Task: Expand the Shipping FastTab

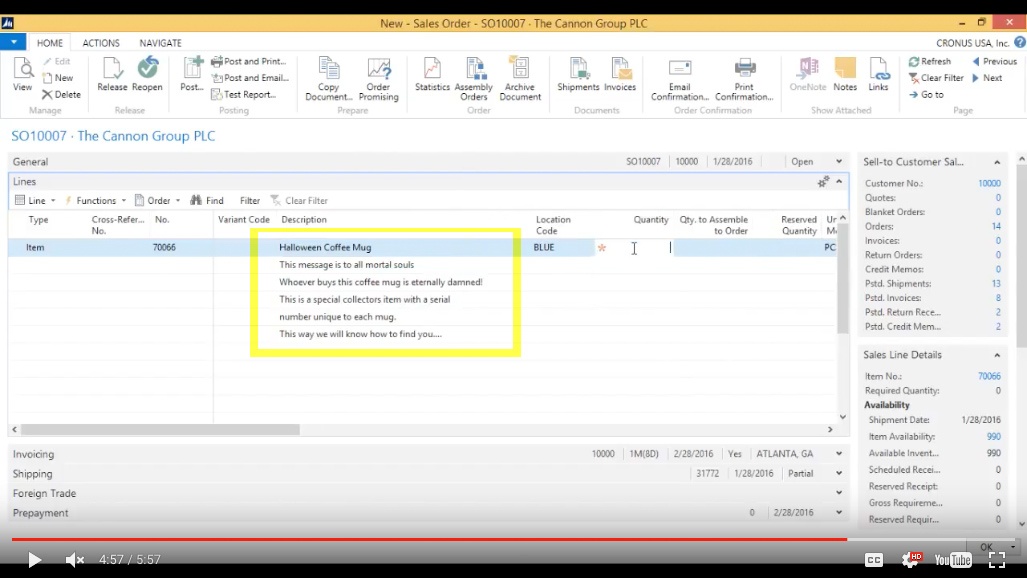Action: [x=839, y=473]
